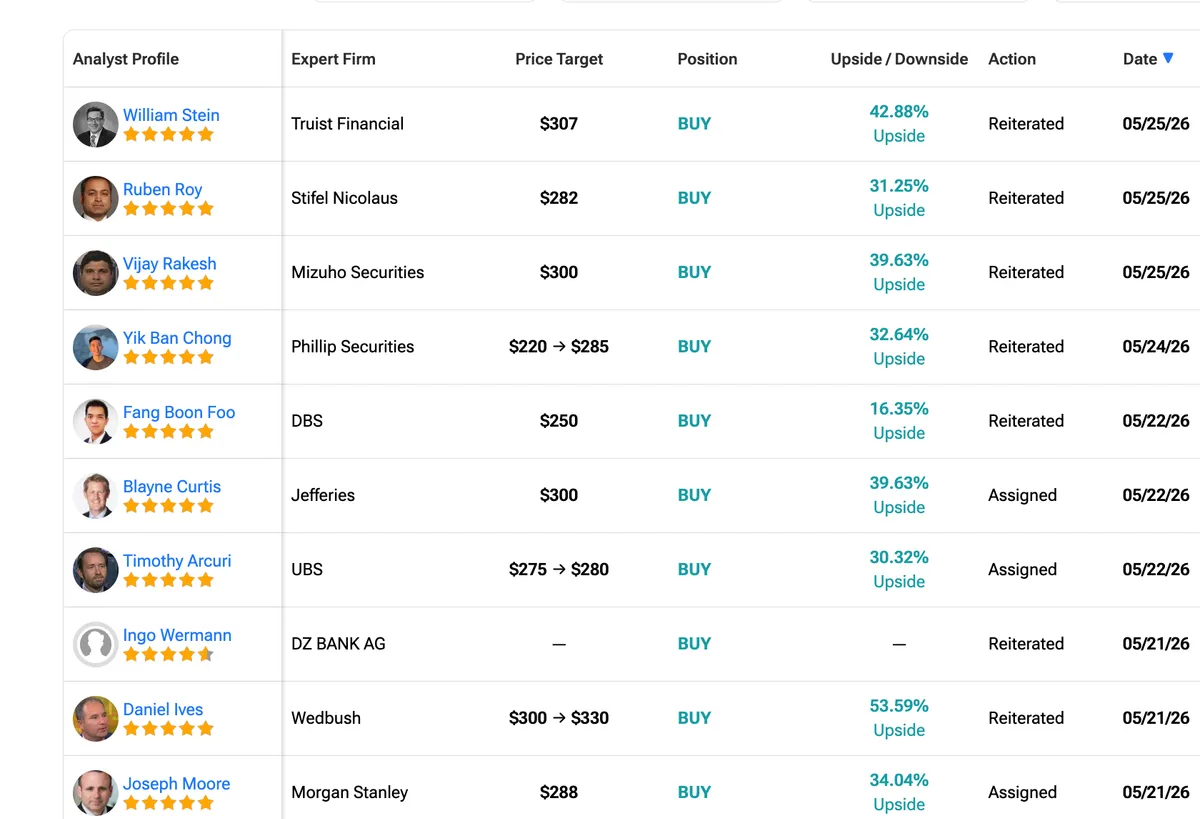Image resolution: width=1200 pixels, height=819 pixels.
Task: Click Blayne Curtis's star rating
Action: [169, 506]
